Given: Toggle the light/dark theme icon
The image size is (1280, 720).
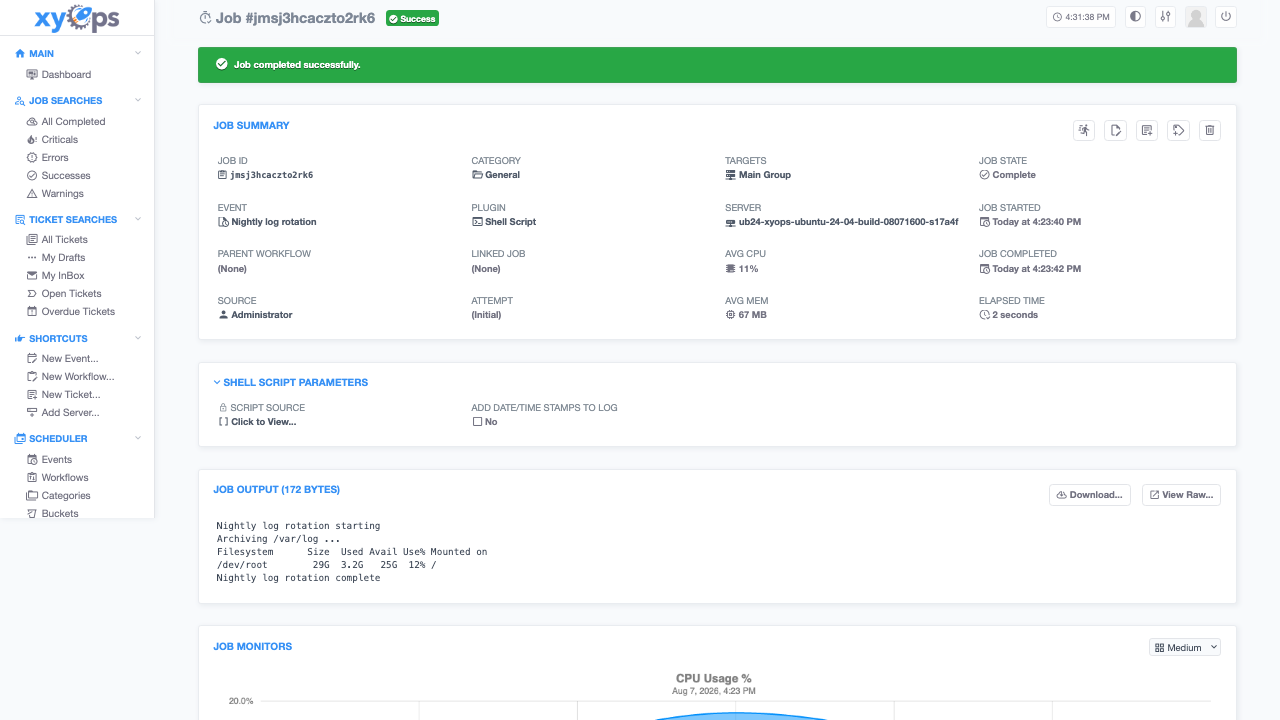Looking at the screenshot, I should point(1135,17).
